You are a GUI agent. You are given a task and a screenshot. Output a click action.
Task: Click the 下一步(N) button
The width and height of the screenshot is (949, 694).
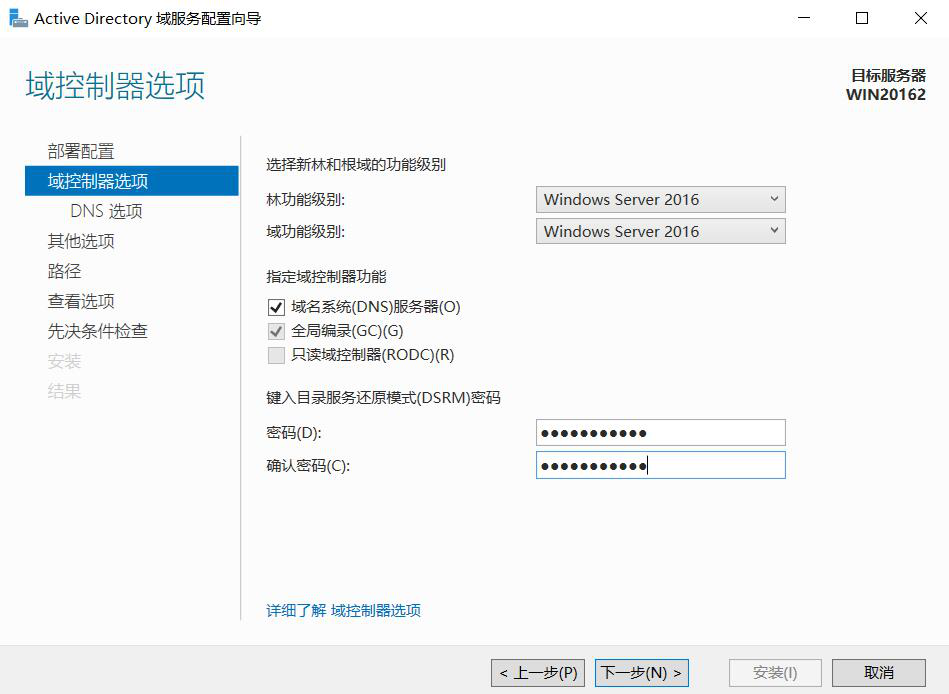[x=642, y=673]
